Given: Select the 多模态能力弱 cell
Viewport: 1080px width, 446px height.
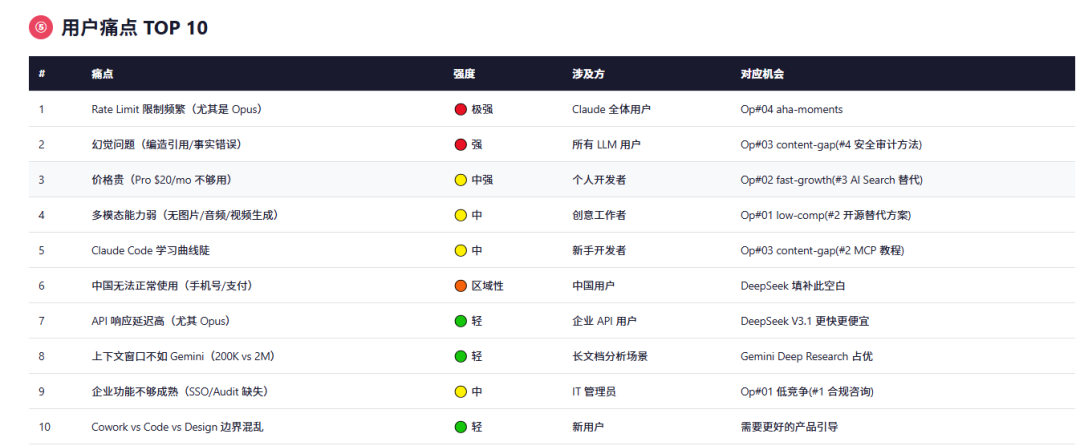Looking at the screenshot, I should click(x=185, y=215).
